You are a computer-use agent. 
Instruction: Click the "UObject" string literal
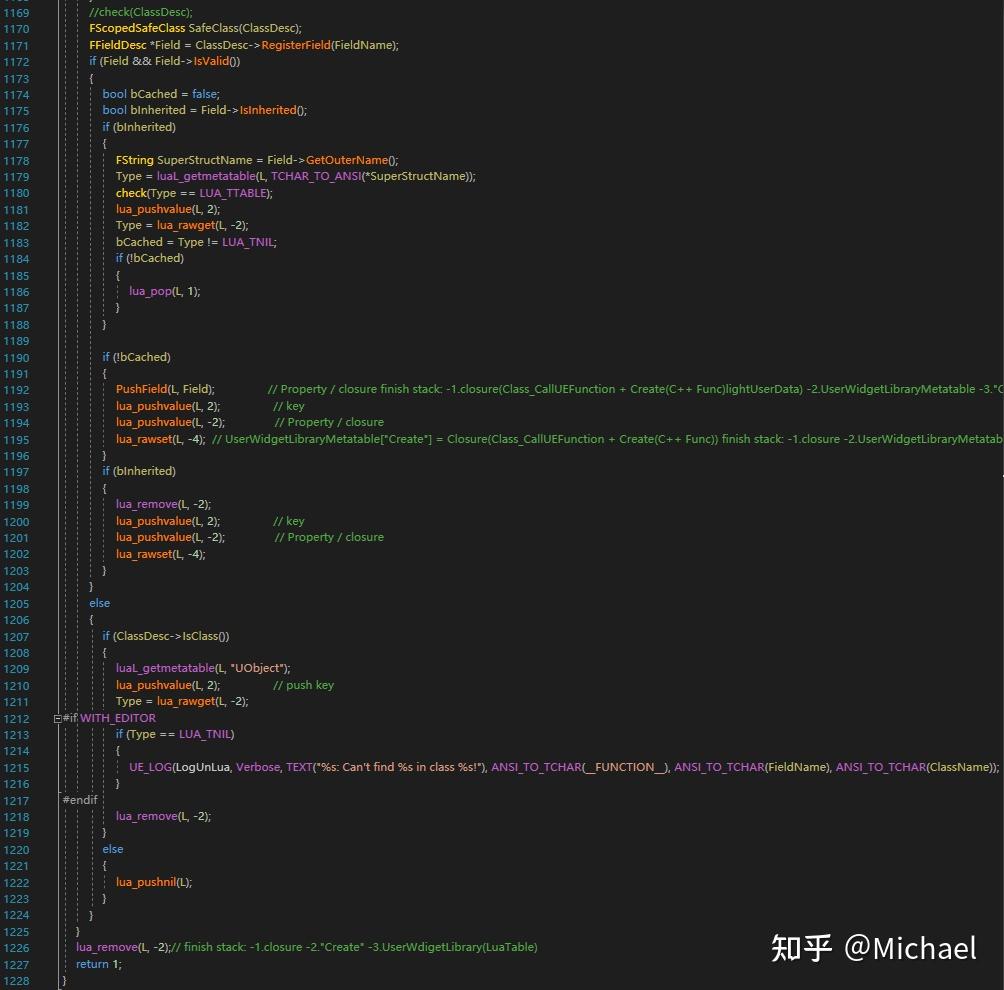pos(258,668)
